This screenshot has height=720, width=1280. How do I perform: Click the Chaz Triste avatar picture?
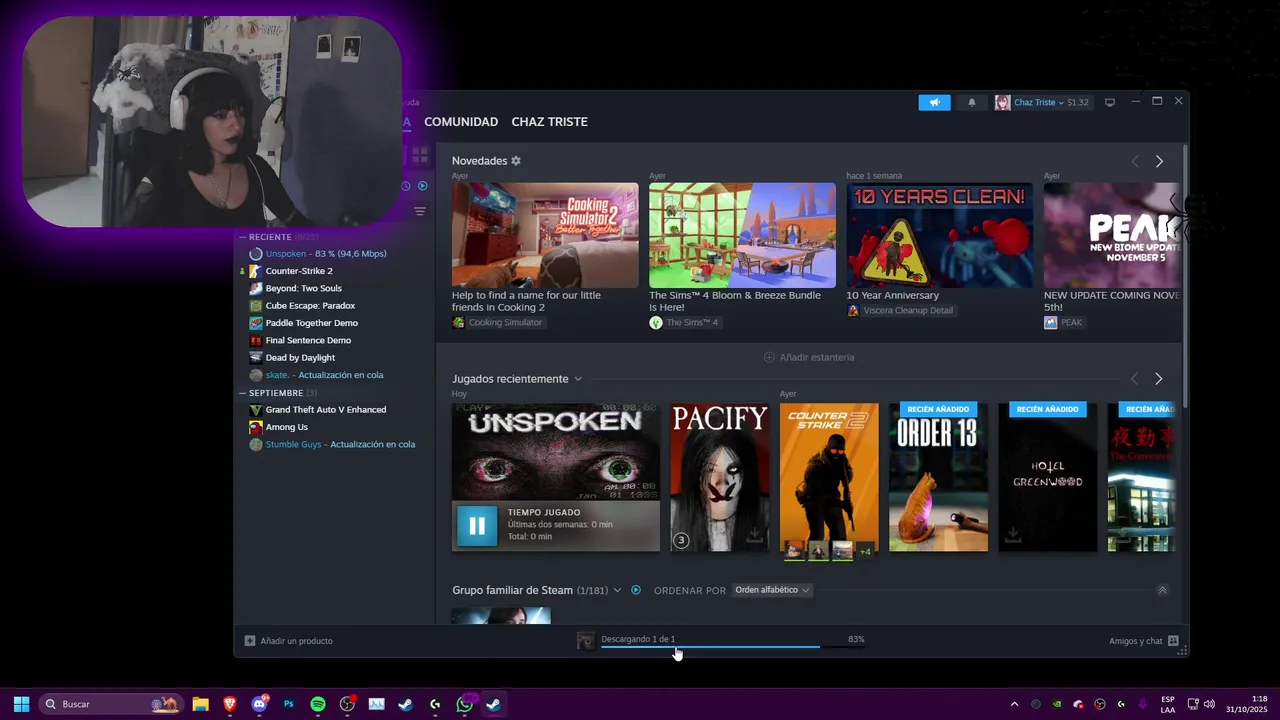click(x=1002, y=102)
